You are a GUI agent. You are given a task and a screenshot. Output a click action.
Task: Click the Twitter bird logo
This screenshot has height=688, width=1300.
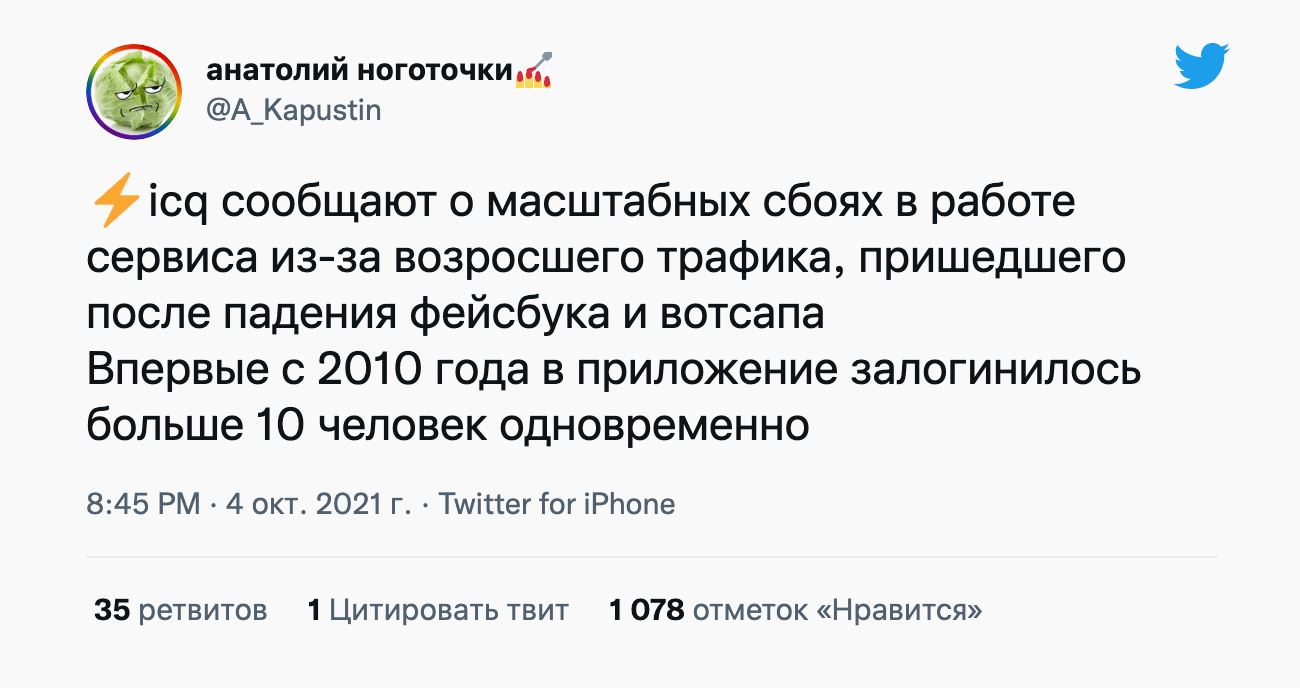coord(1201,66)
